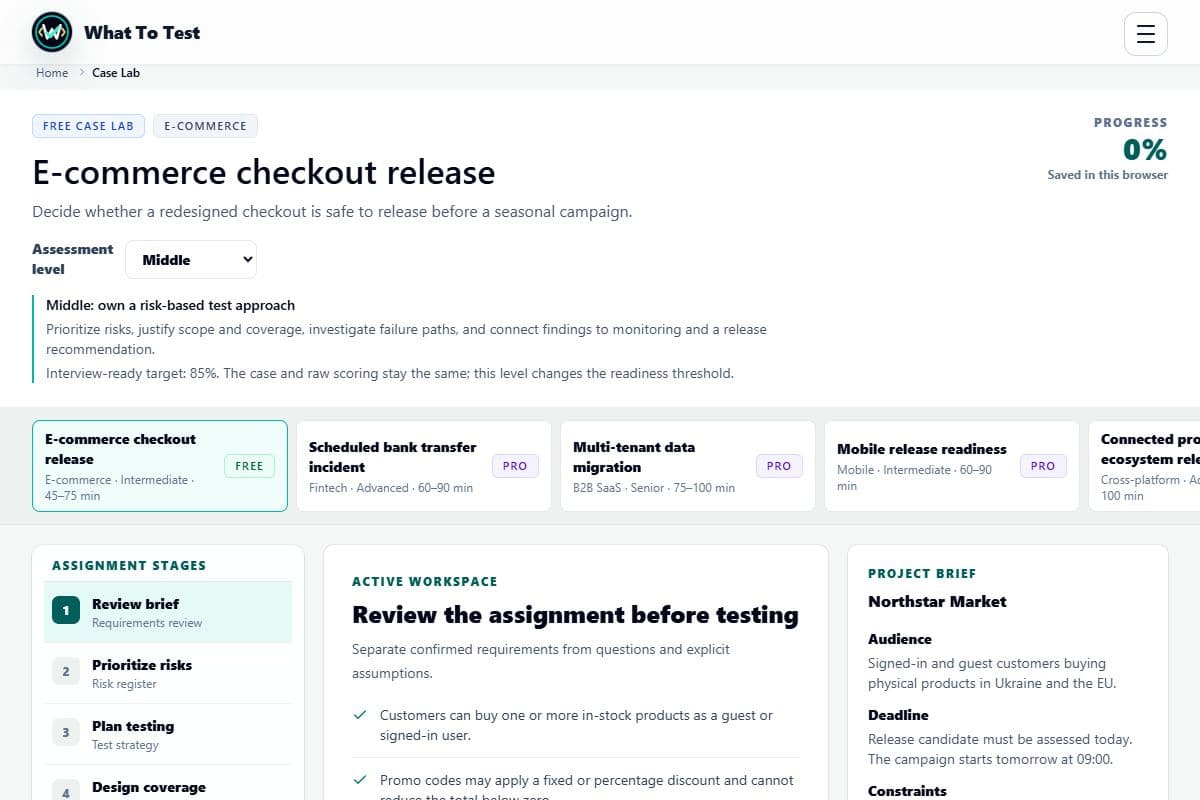Select Scheduled bank transfer incident case
This screenshot has width=1200, height=800.
(x=424, y=466)
